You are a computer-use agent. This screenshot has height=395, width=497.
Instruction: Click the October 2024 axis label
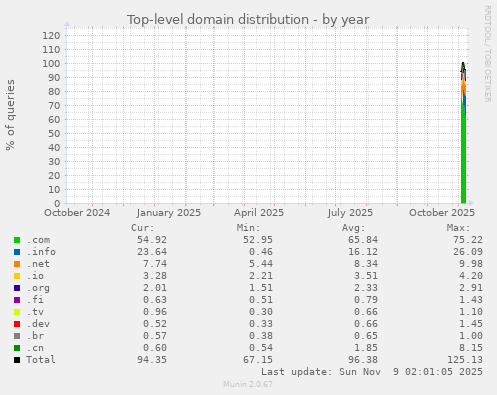[77, 213]
